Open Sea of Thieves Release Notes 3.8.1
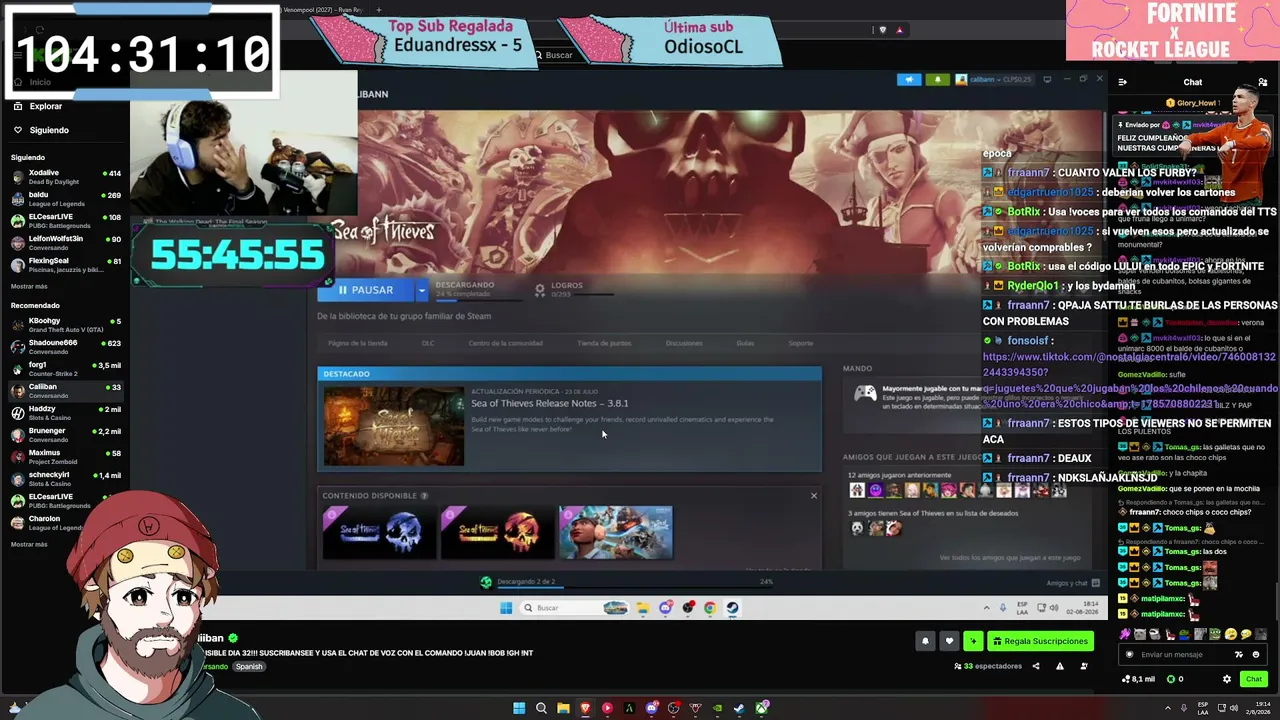 point(550,403)
